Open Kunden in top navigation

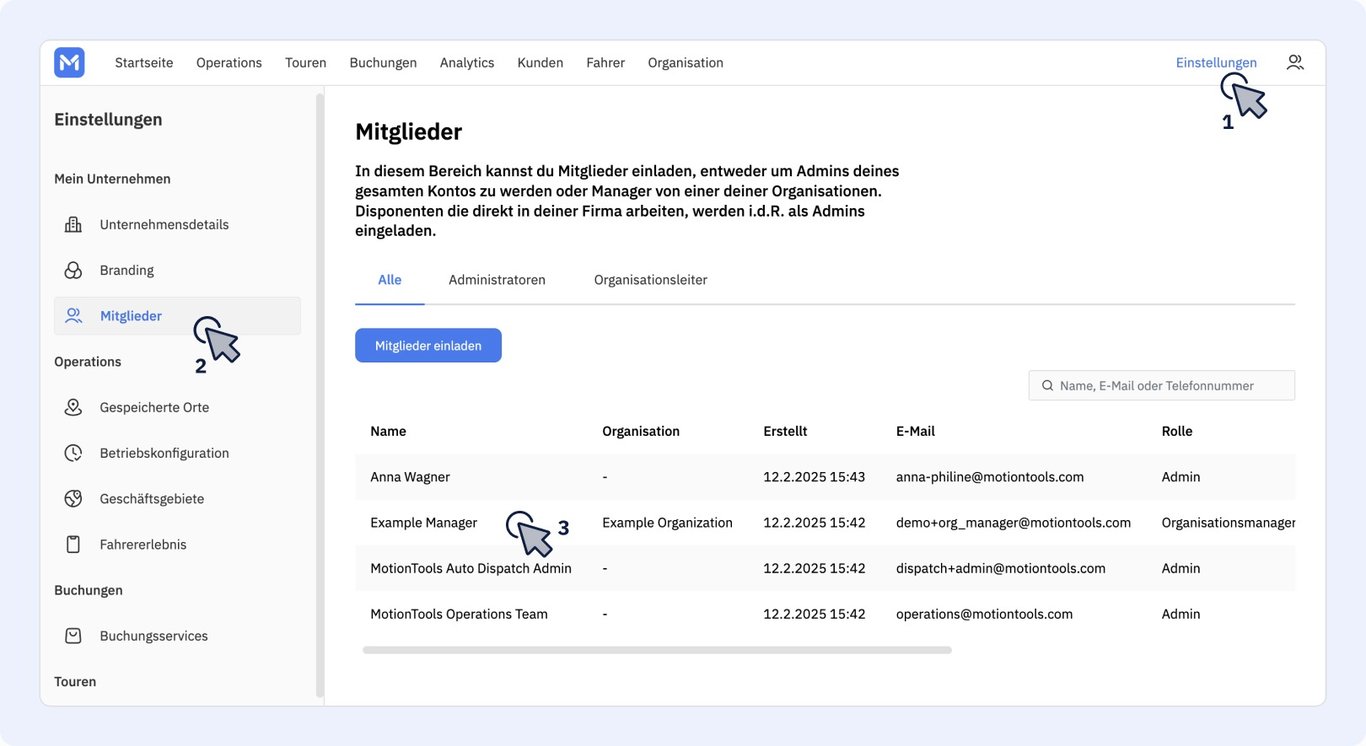[540, 63]
